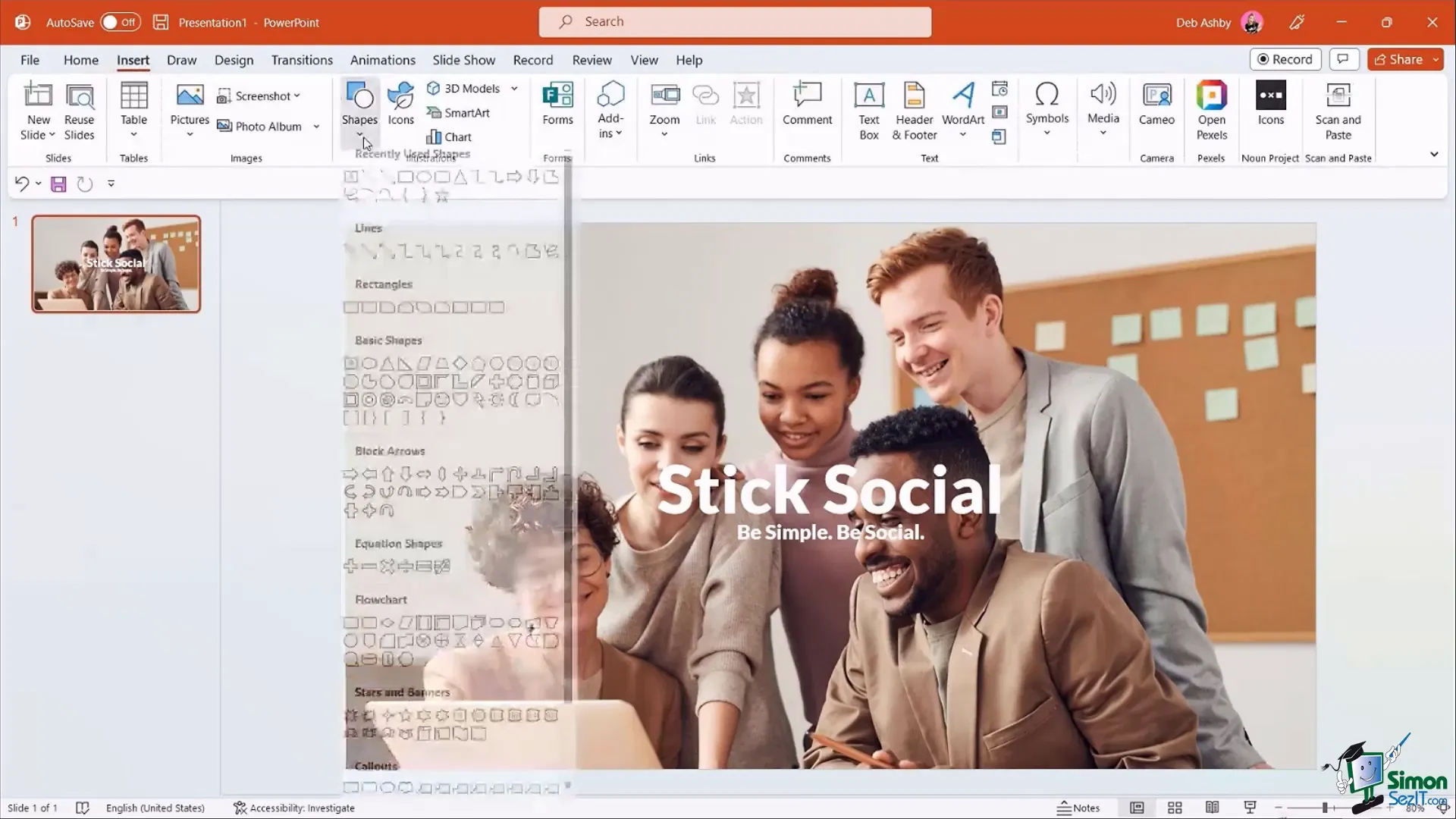Image resolution: width=1456 pixels, height=819 pixels.
Task: Collapse the ribbon with the chevron
Action: tap(1434, 154)
